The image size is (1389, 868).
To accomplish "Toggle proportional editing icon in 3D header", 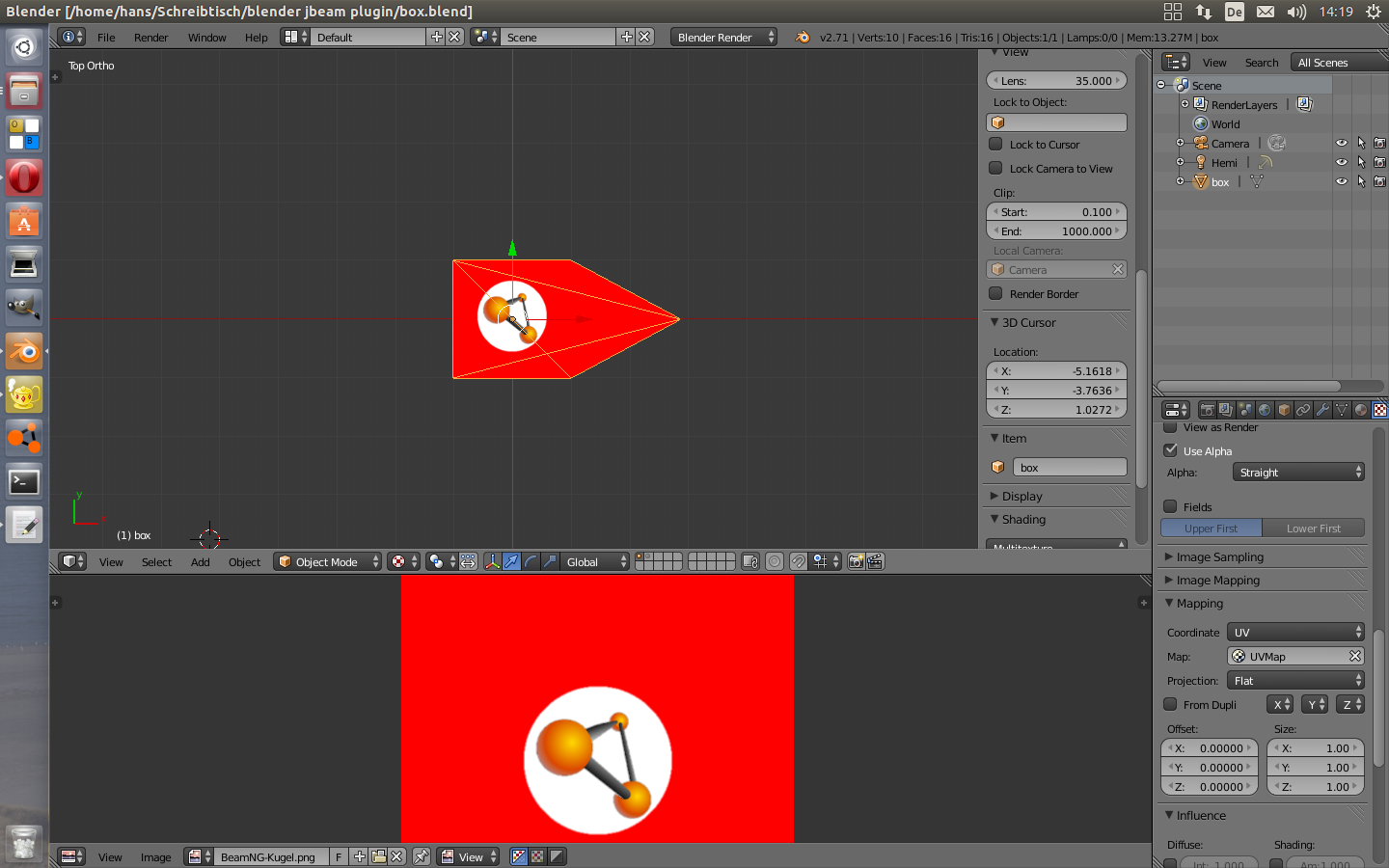I will (x=775, y=561).
